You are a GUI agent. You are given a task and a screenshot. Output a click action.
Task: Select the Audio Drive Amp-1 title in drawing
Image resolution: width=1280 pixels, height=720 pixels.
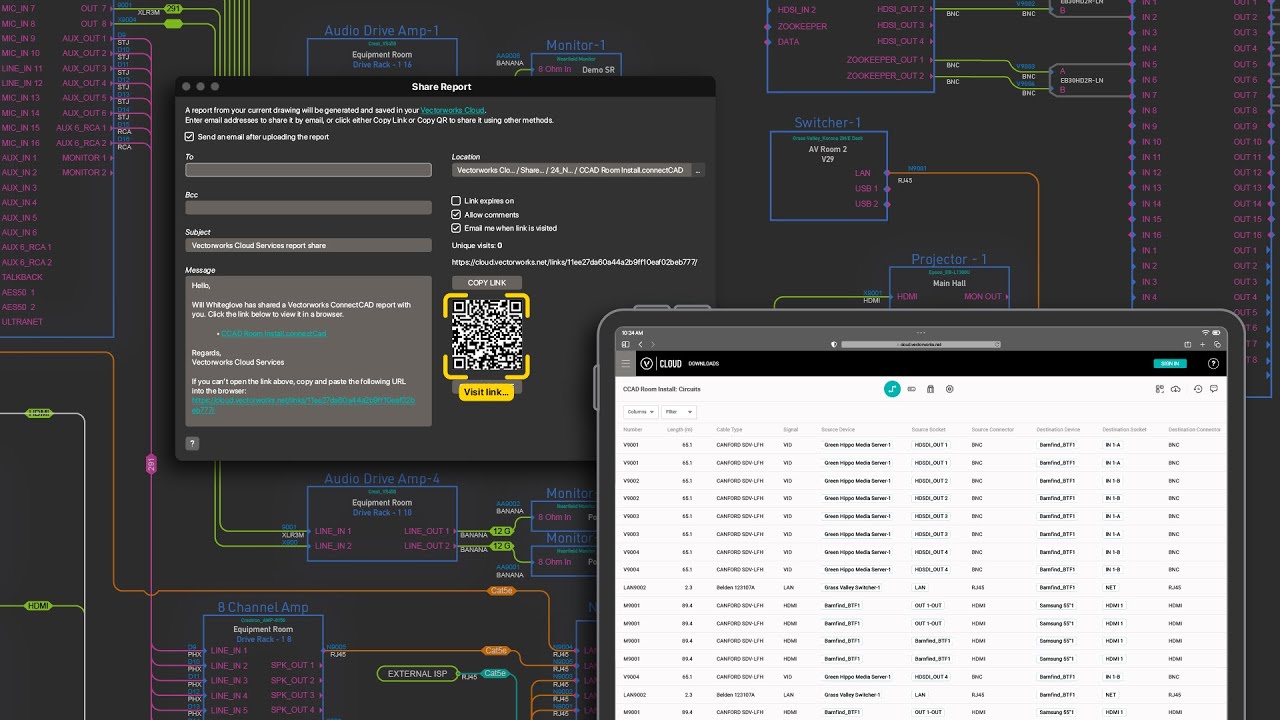pyautogui.click(x=382, y=31)
